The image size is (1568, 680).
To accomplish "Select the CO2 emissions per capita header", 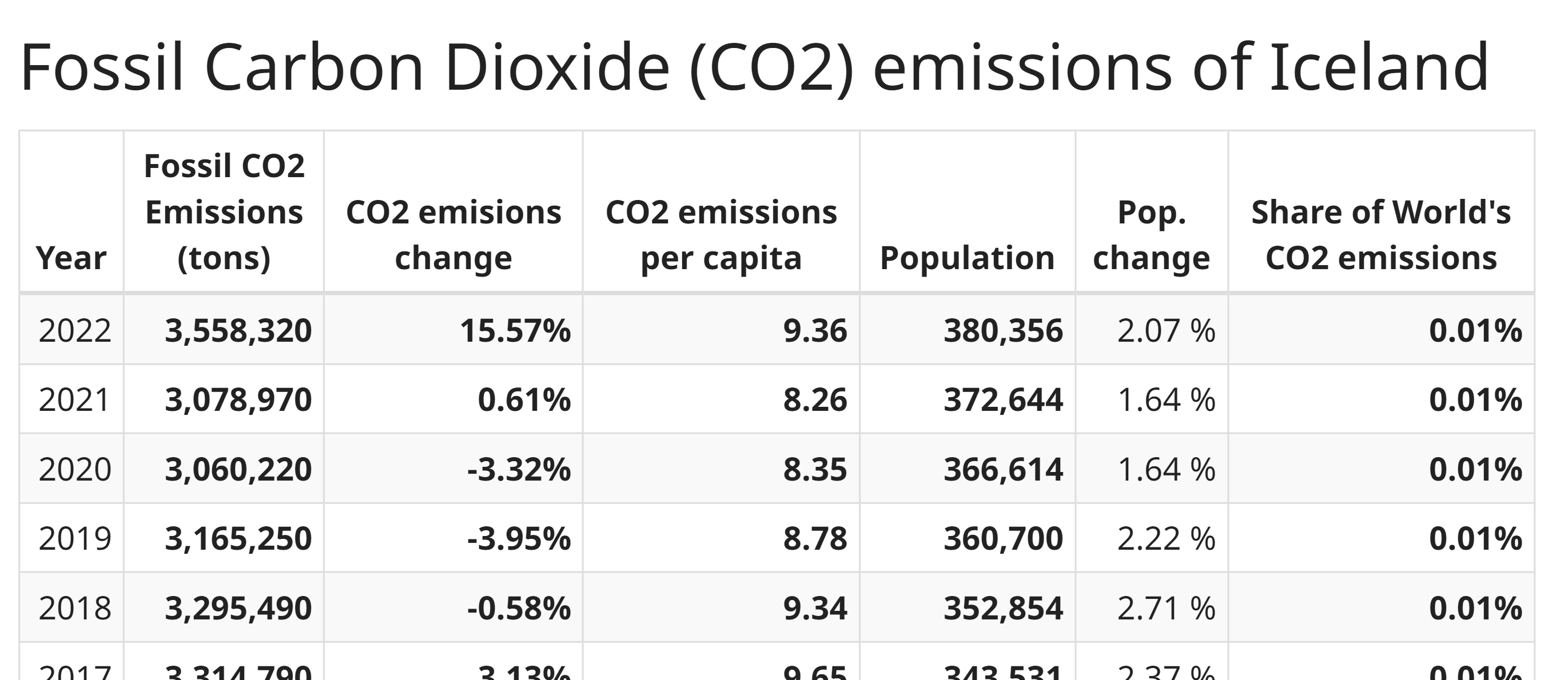I will tap(721, 235).
